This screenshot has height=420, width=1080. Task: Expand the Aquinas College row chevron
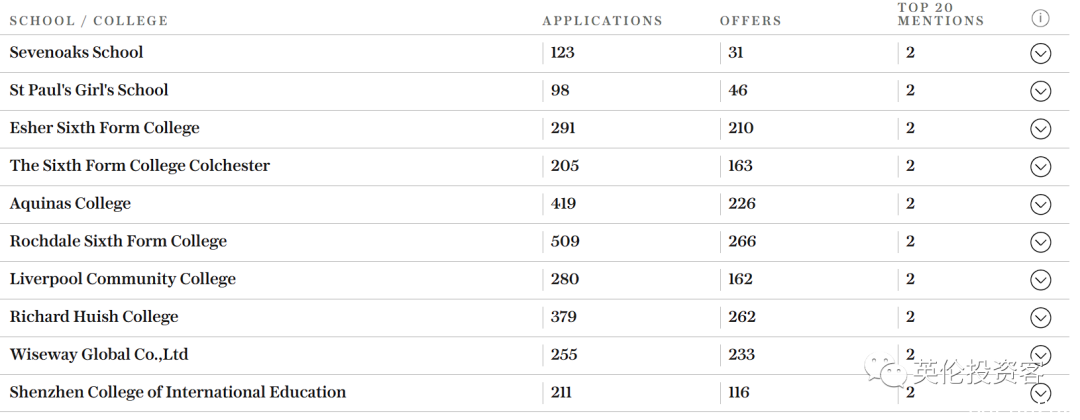pyautogui.click(x=1040, y=204)
